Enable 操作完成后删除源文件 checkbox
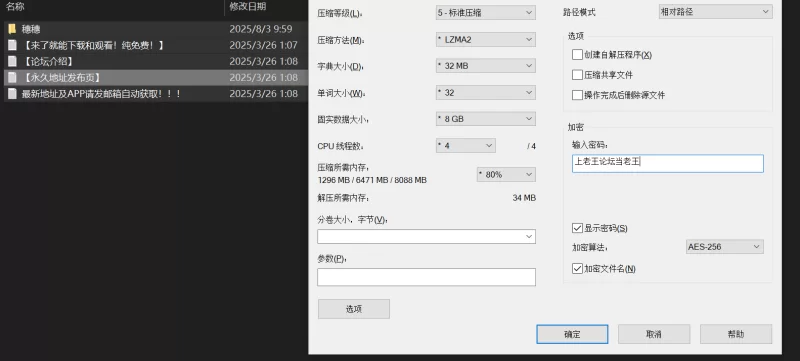This screenshot has height=361, width=800. [577, 95]
